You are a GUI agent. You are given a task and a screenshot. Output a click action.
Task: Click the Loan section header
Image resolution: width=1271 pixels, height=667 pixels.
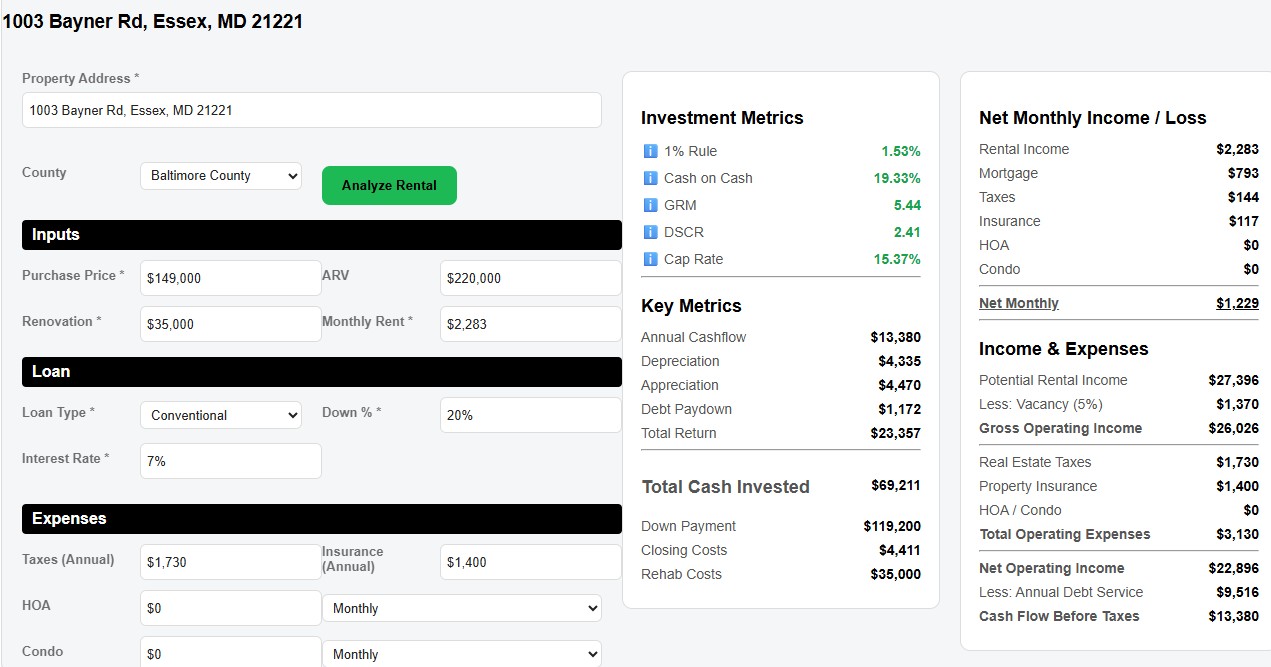click(x=322, y=372)
